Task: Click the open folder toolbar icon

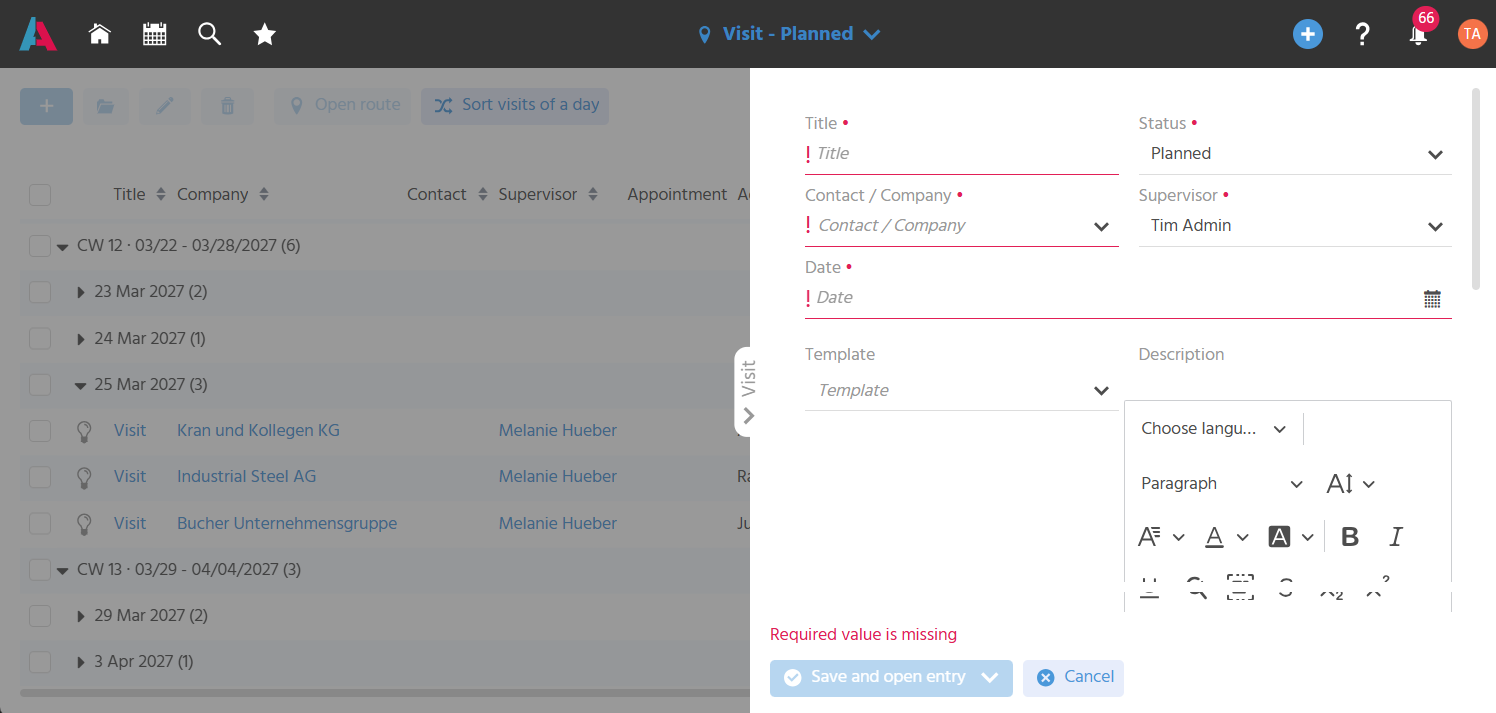Action: tap(105, 105)
